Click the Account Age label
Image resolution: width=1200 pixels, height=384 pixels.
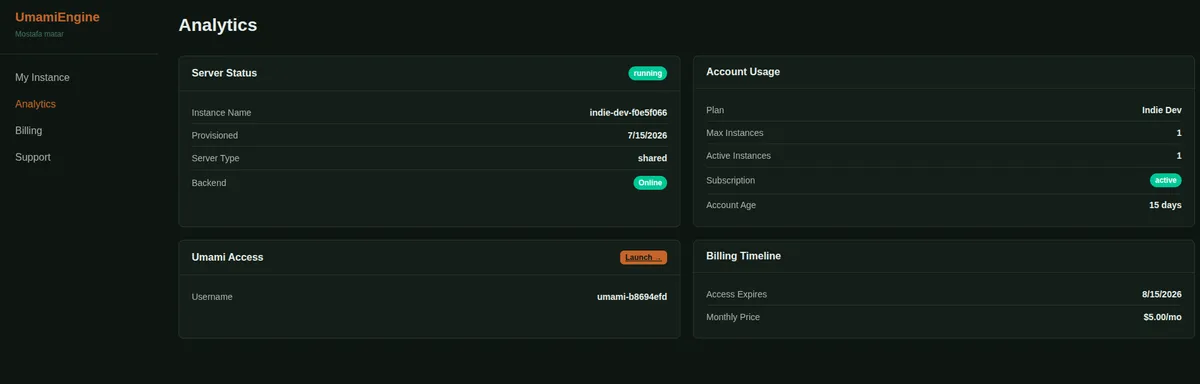point(731,205)
